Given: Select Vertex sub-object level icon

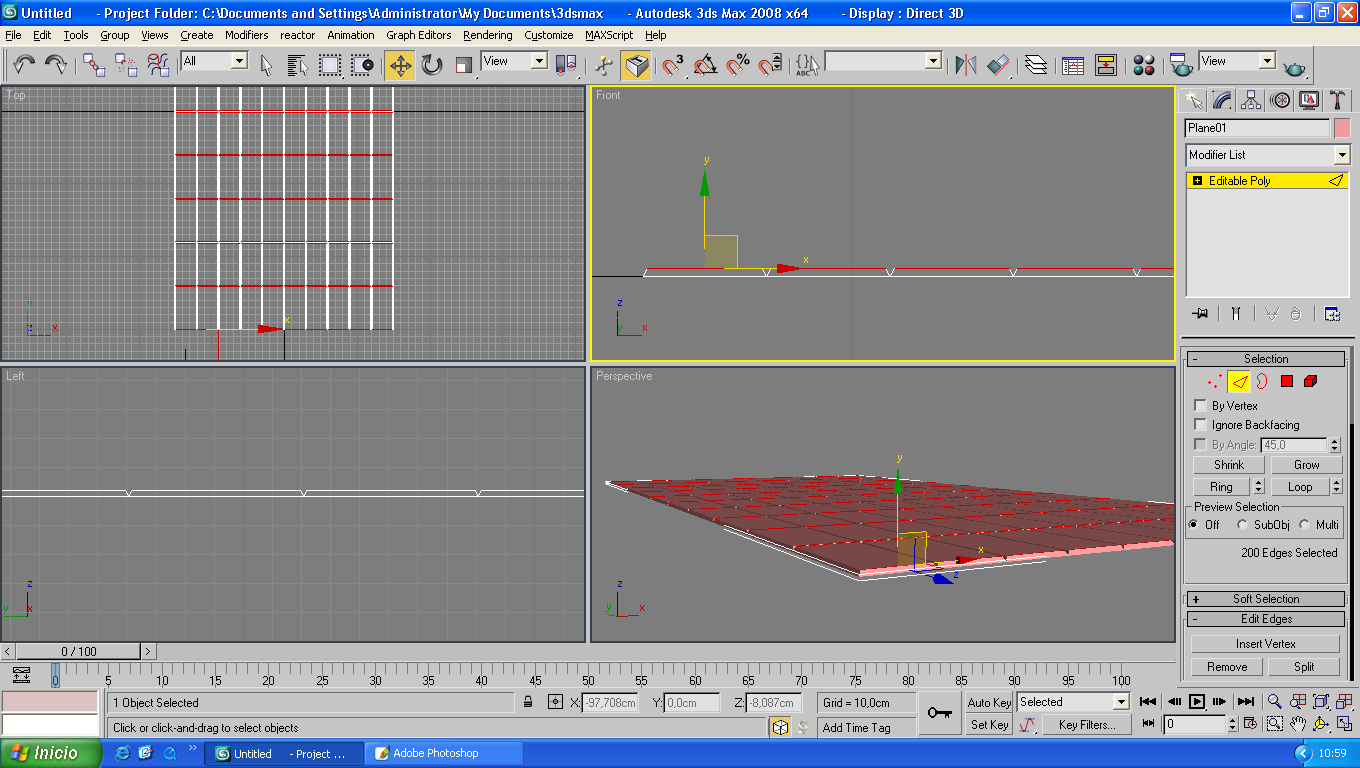Looking at the screenshot, I should 1215,381.
